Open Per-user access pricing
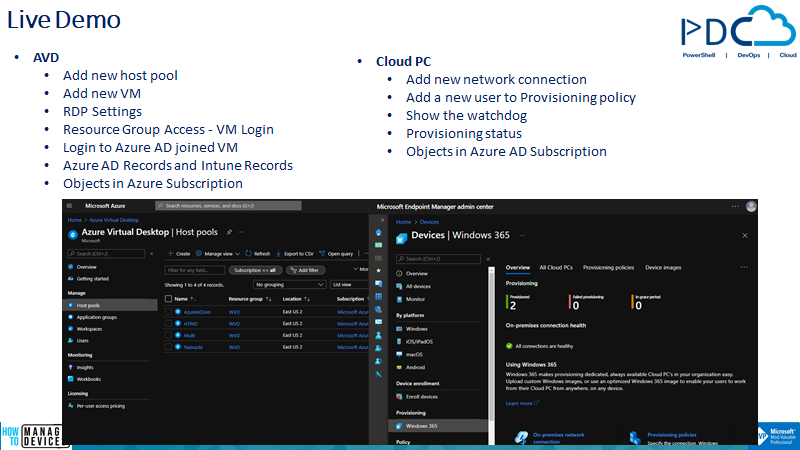Viewport: 800px width, 450px height. (x=101, y=406)
